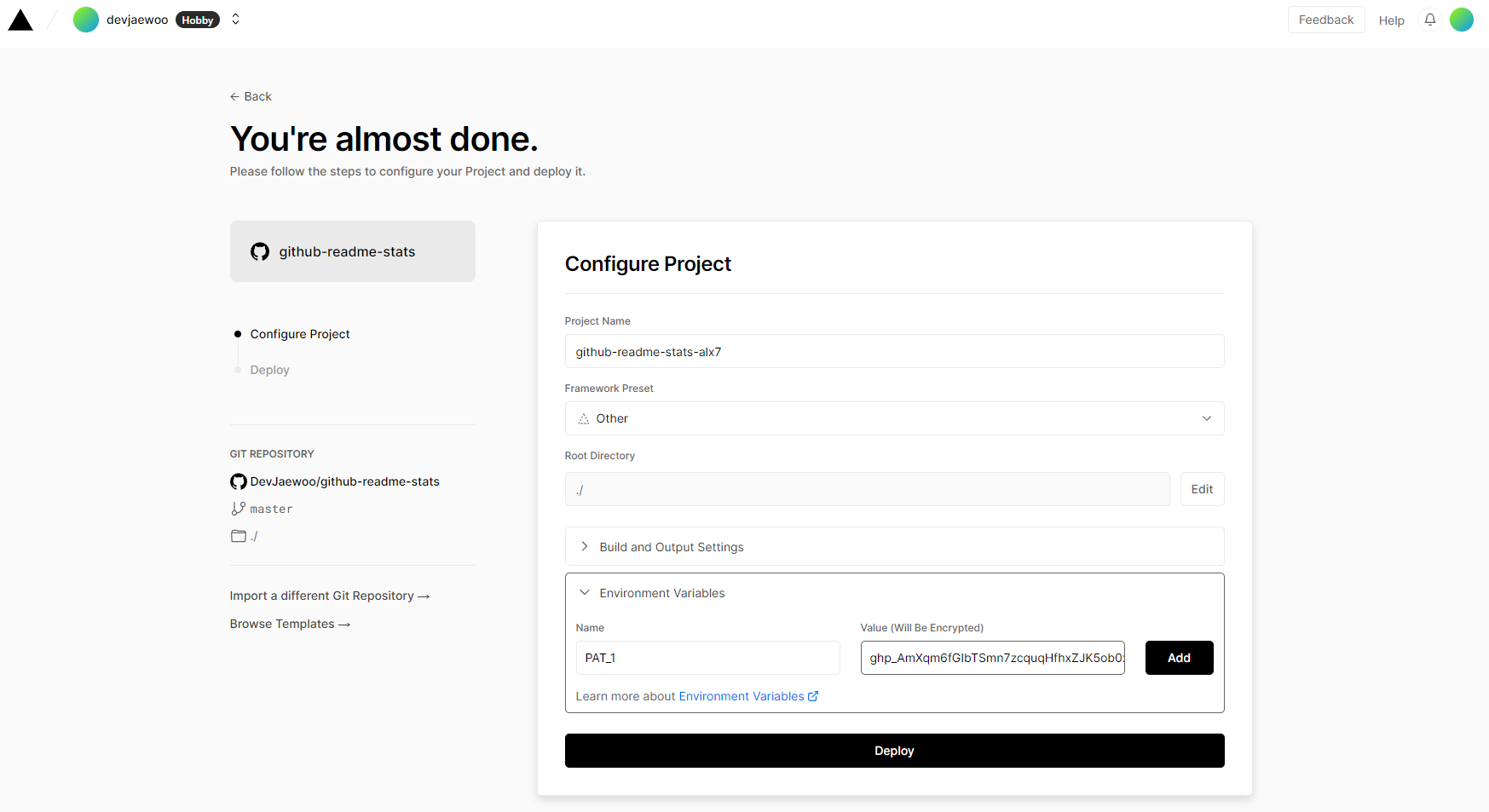Click the 'Configure Project' panel heading
This screenshot has width=1489, height=812.
coord(648,264)
